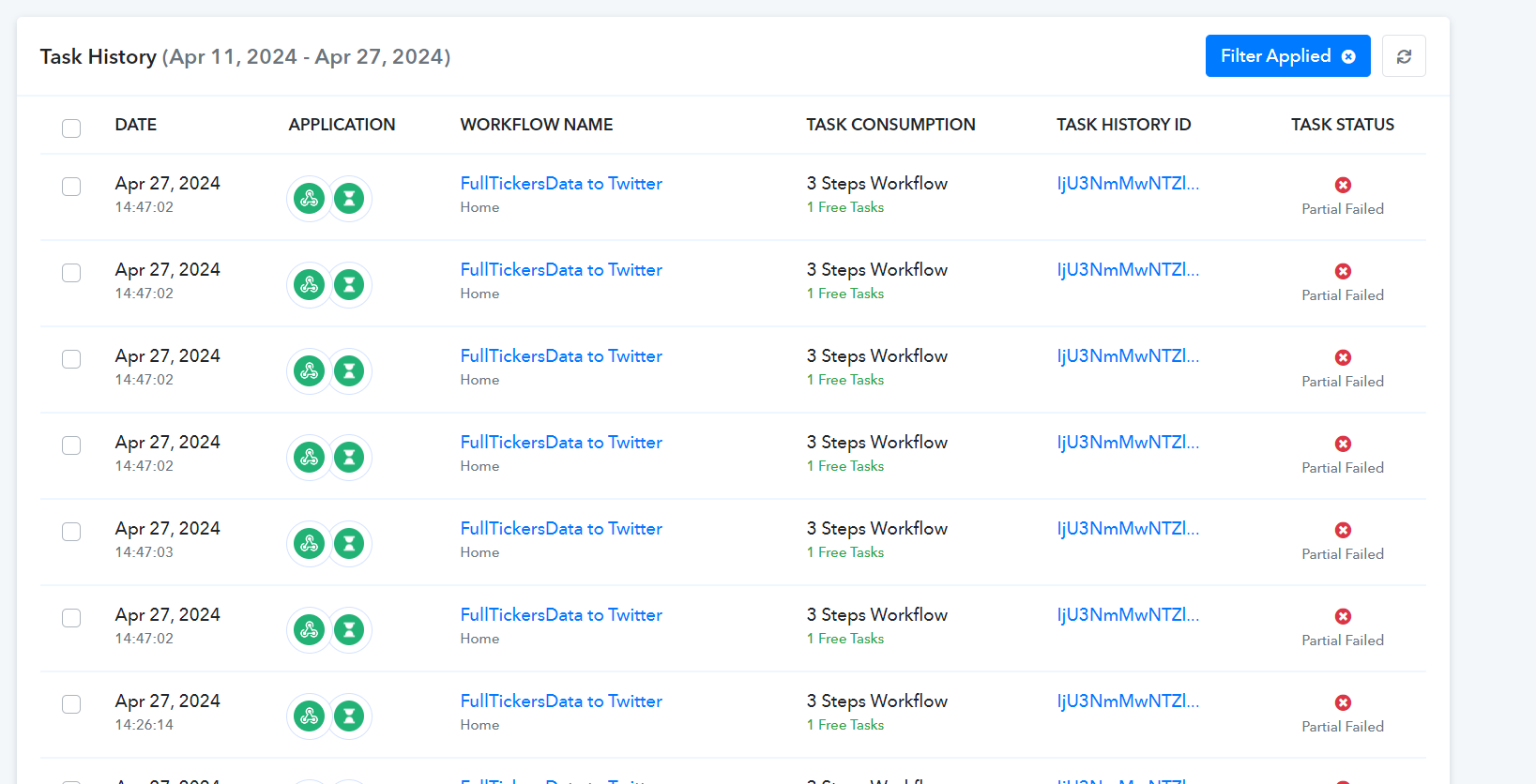Open the FullTickersData to Twitter link at 14:47:03
1536x784 pixels.
coord(561,529)
